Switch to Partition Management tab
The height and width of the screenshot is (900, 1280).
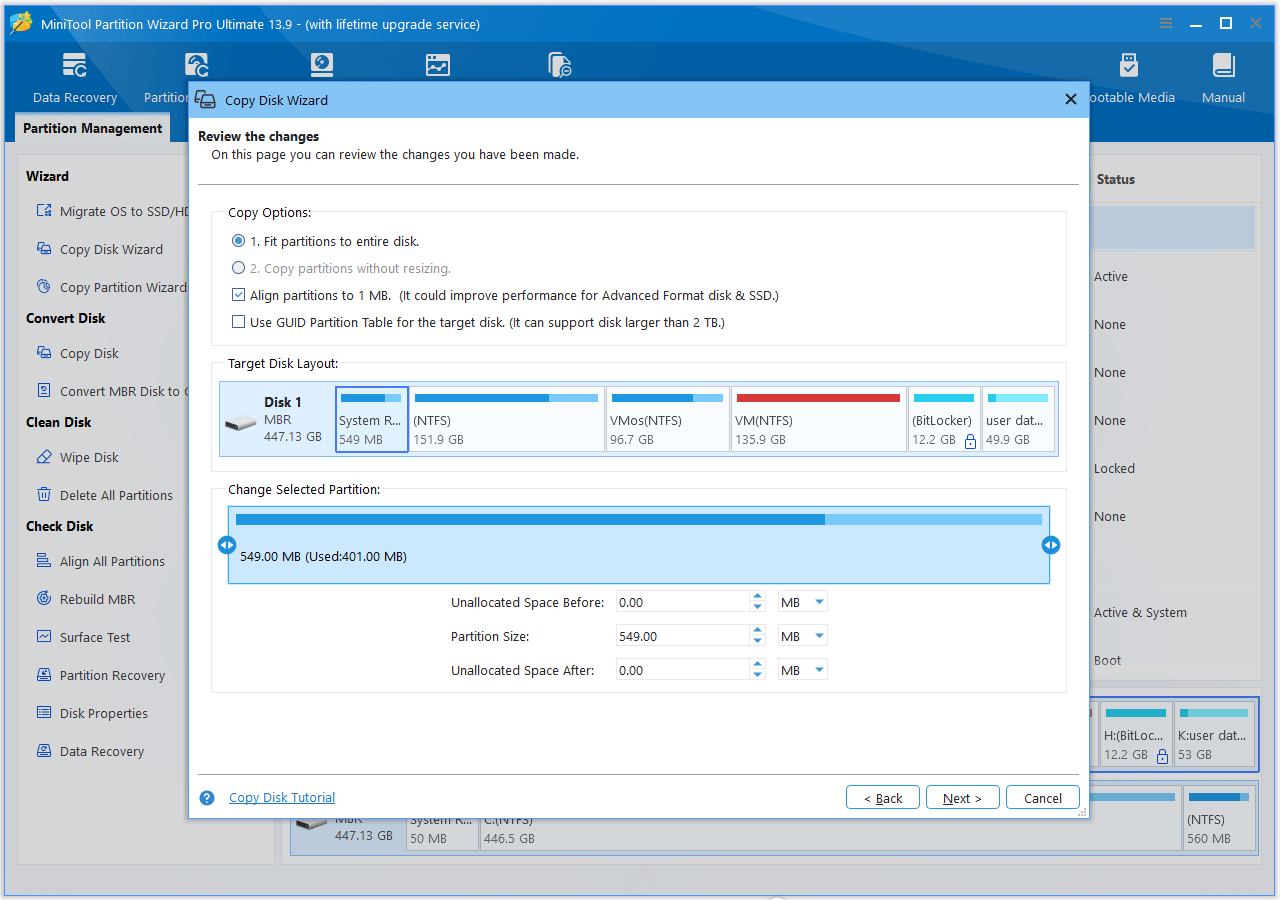coord(93,128)
